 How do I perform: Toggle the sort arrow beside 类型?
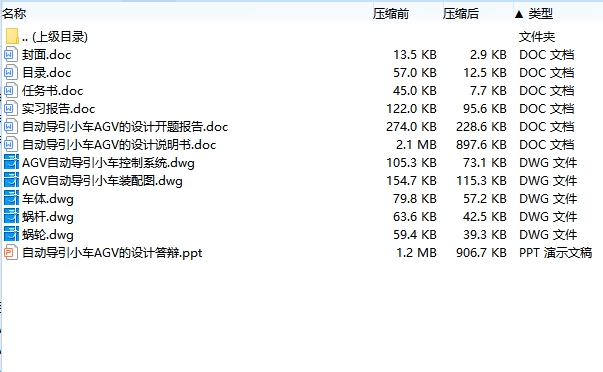point(519,14)
